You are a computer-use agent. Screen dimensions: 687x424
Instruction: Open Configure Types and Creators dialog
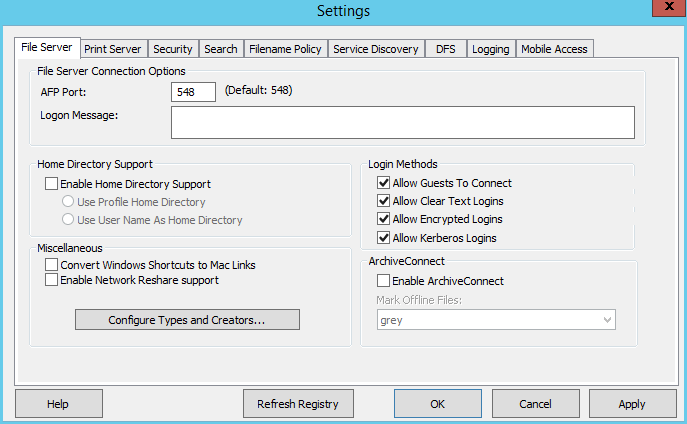187,320
